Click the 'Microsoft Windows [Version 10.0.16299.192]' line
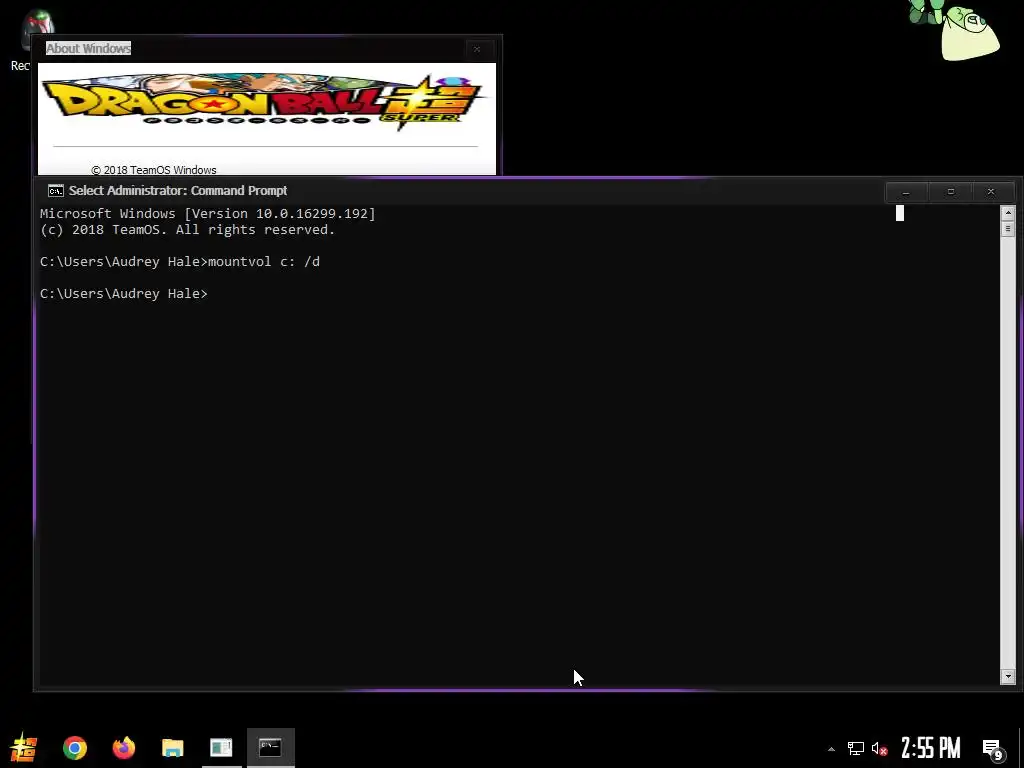 (x=208, y=214)
